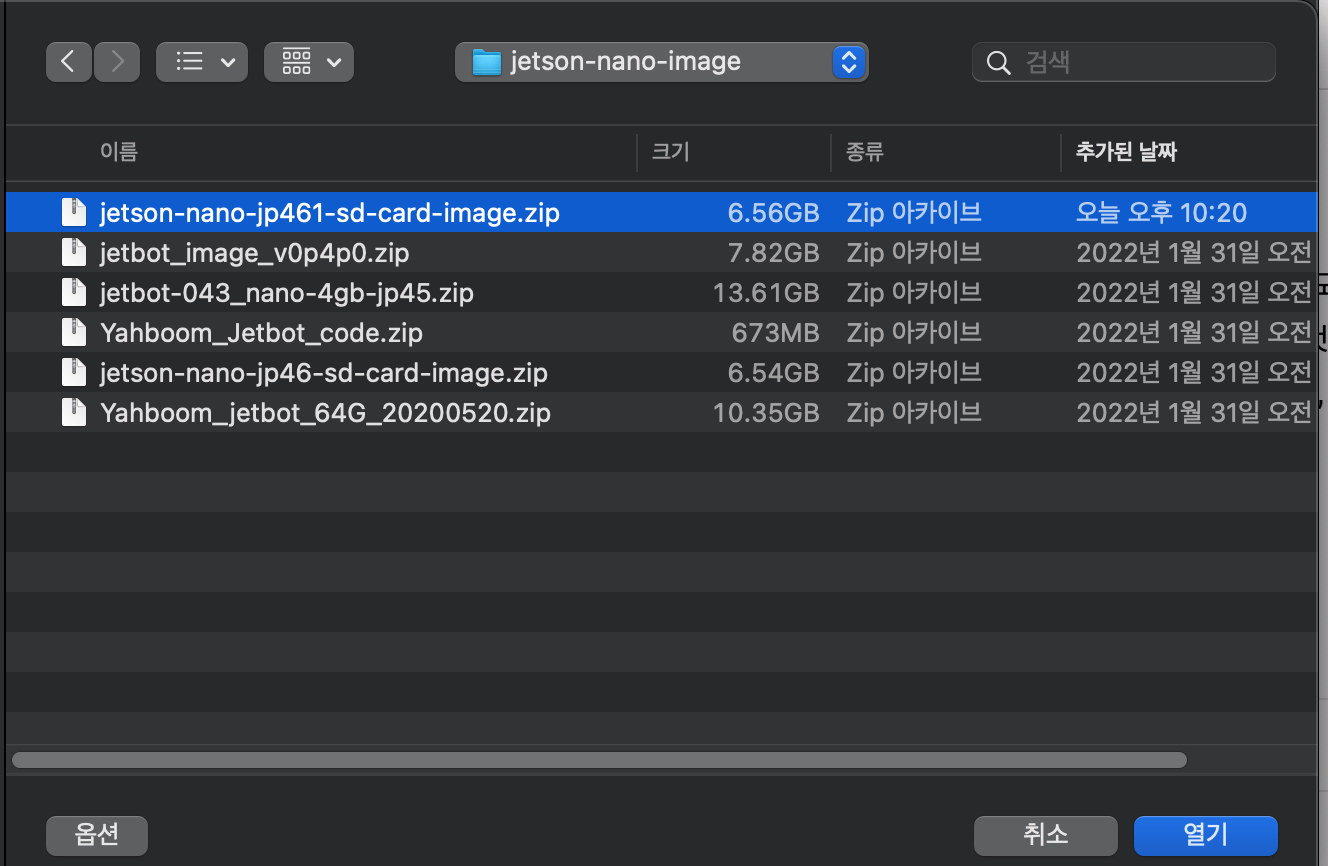Select jetson-nano-jp461-sd-card-image.zip file name
Screen dimensions: 1328x866
[x=330, y=212]
